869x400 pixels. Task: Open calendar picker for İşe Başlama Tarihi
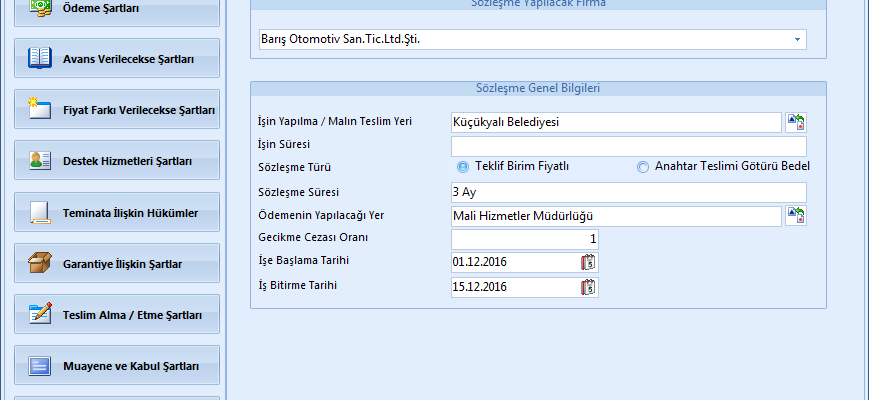click(588, 263)
